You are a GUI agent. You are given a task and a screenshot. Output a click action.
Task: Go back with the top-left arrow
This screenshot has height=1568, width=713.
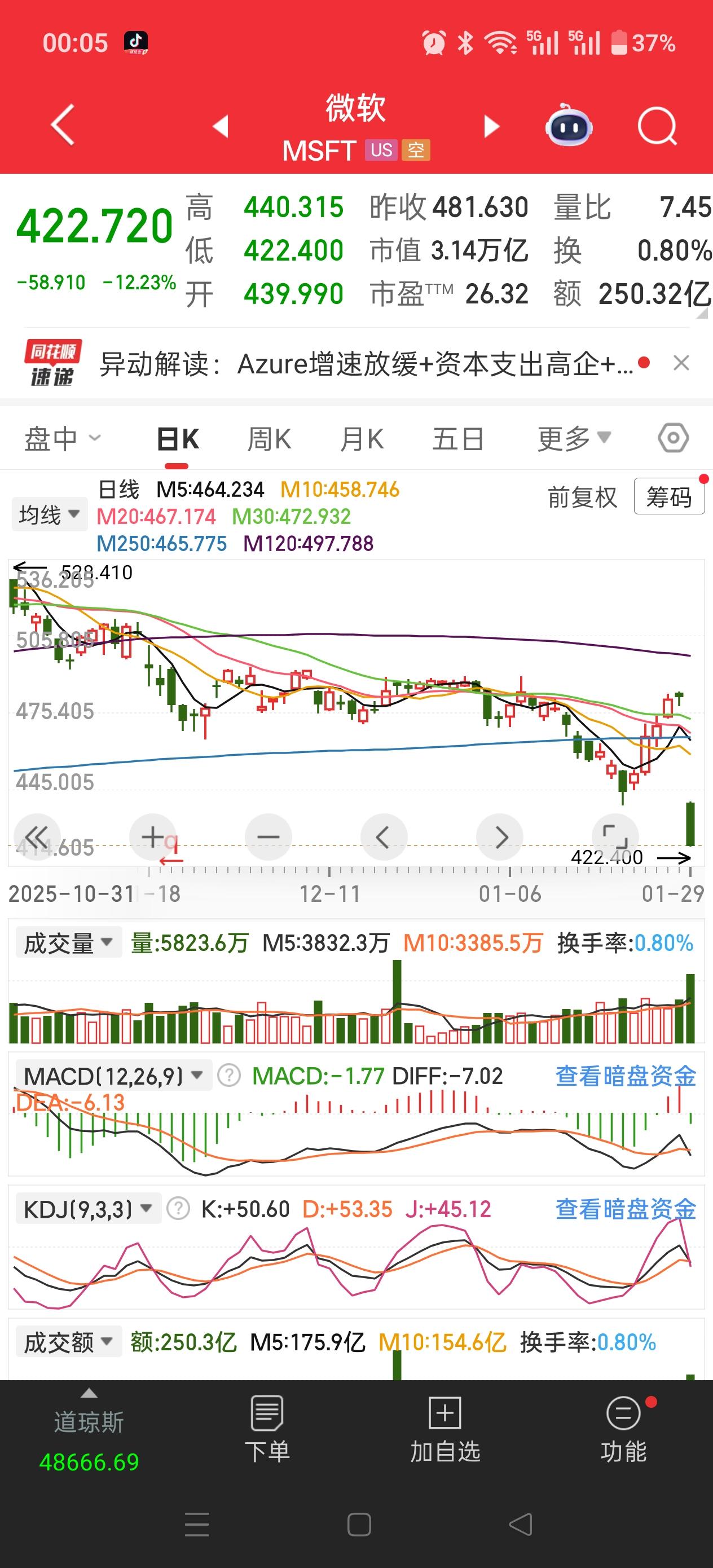pyautogui.click(x=63, y=125)
